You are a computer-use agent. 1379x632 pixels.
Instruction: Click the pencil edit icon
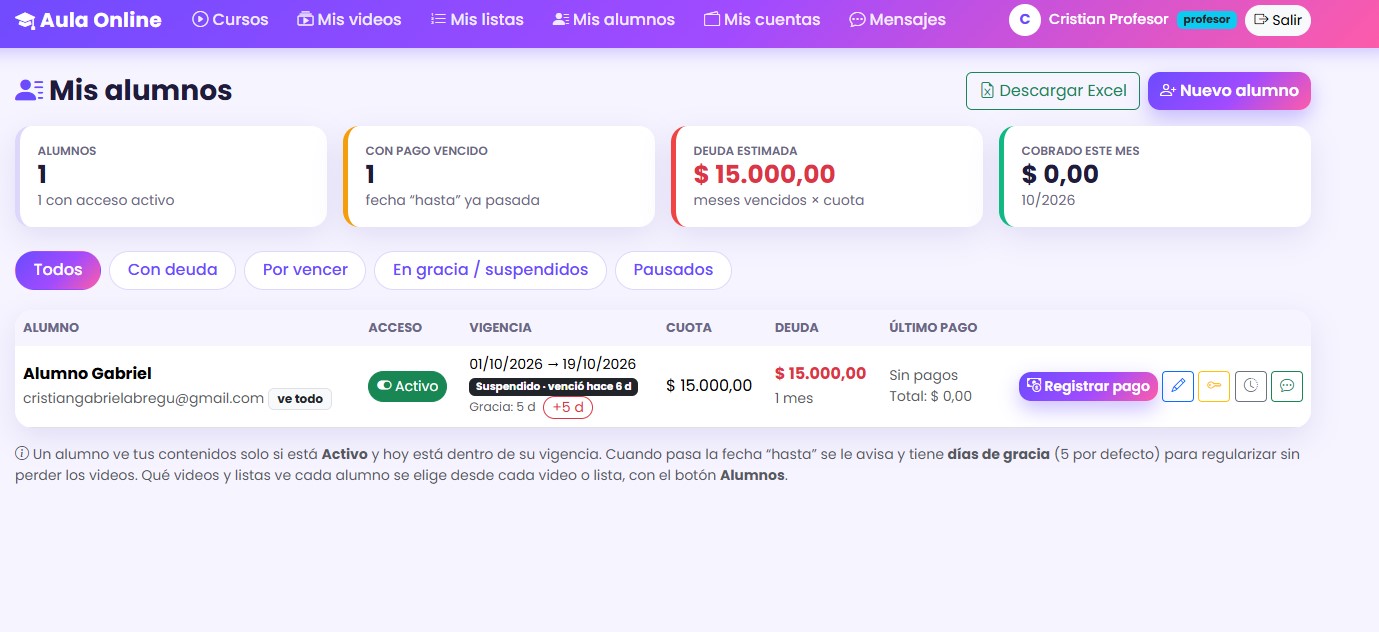click(1178, 386)
